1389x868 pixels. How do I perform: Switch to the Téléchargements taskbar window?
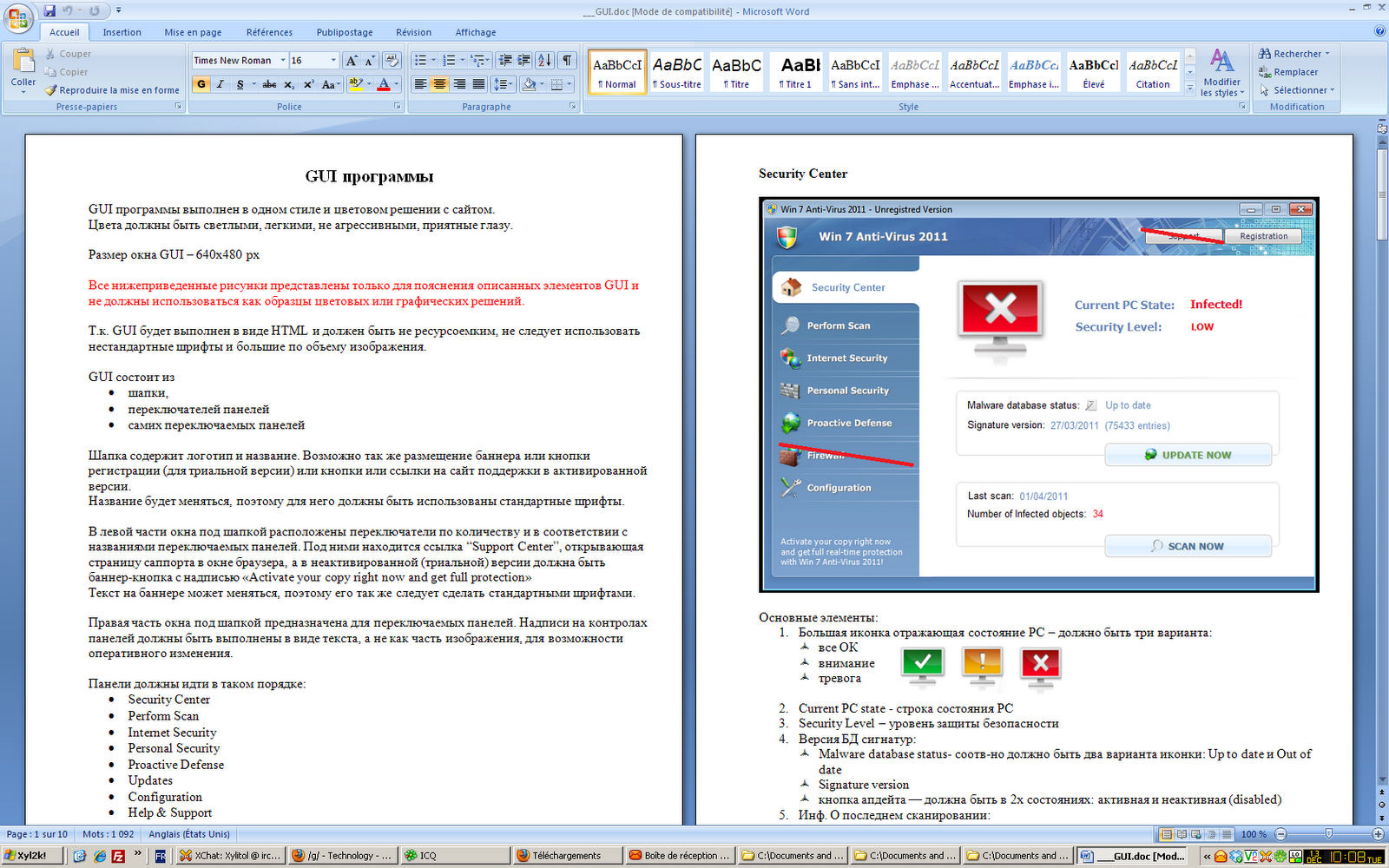[x=567, y=856]
